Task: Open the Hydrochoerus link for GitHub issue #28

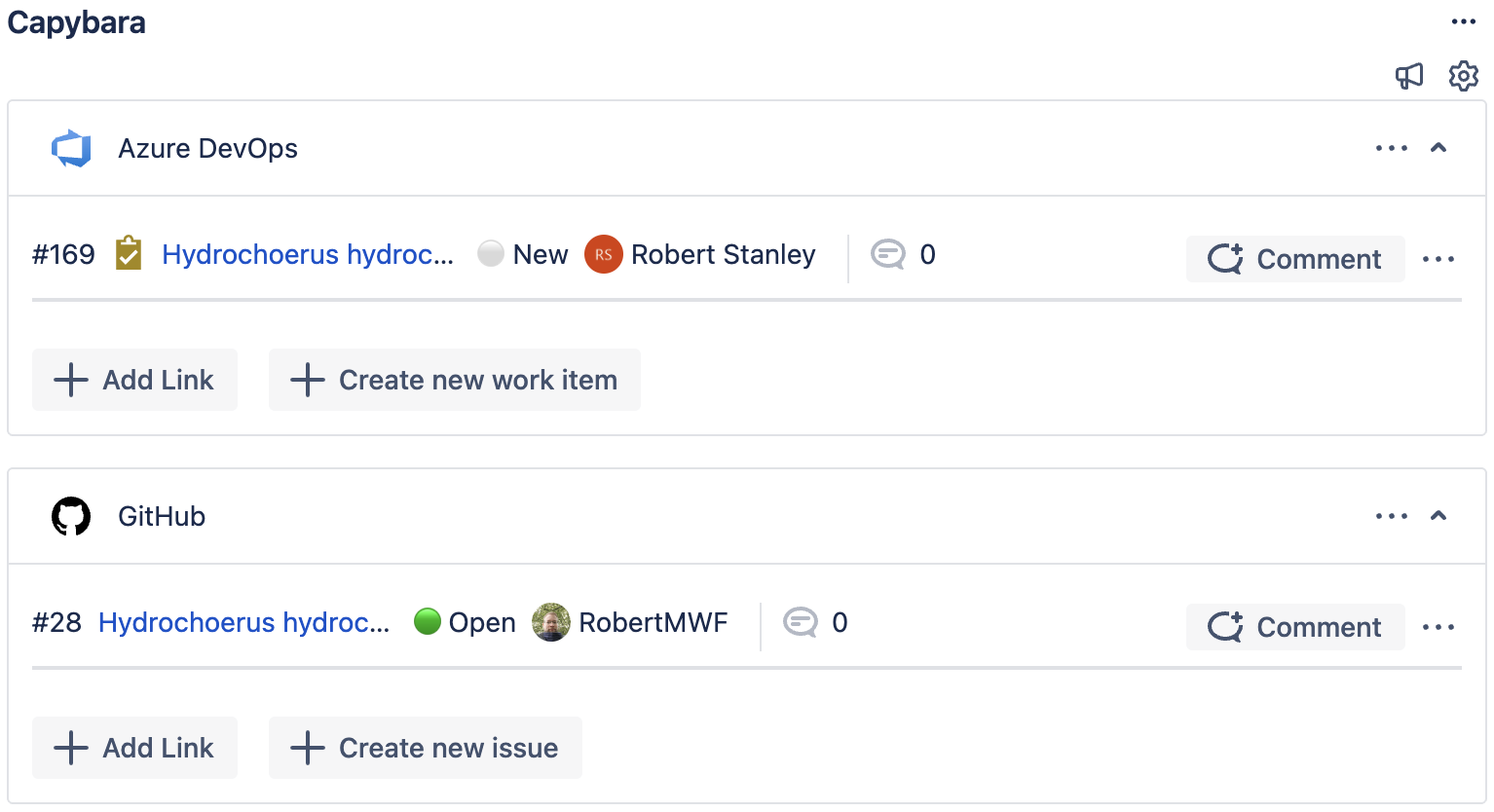Action: click(243, 623)
